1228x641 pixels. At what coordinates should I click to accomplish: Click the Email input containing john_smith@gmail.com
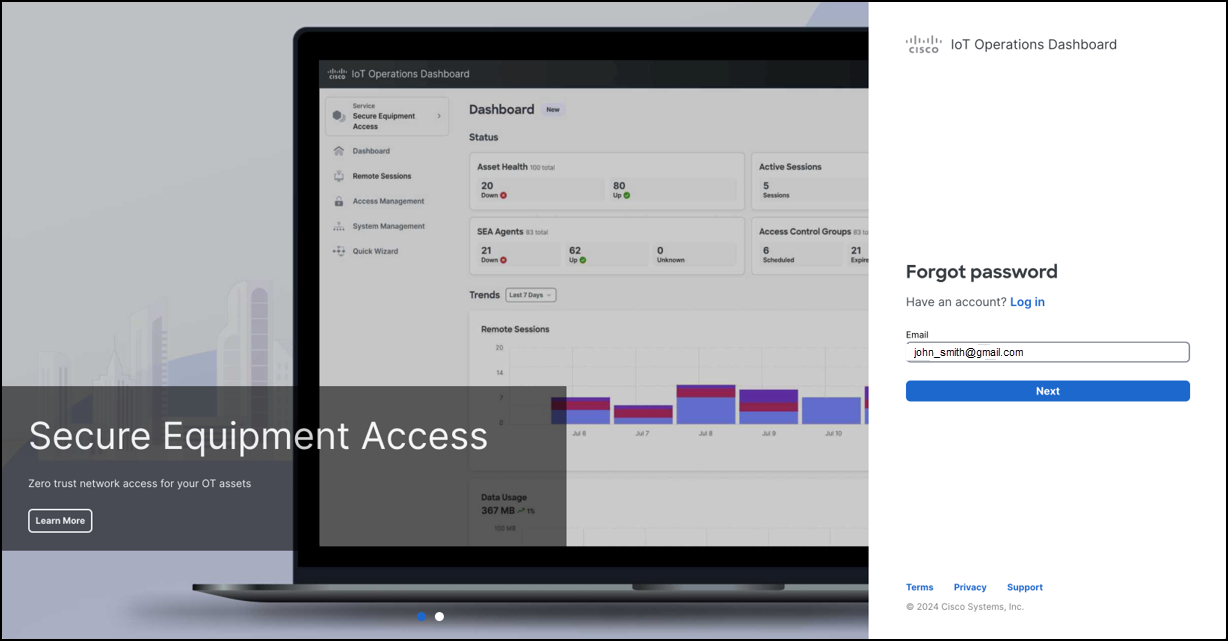[x=1047, y=351]
